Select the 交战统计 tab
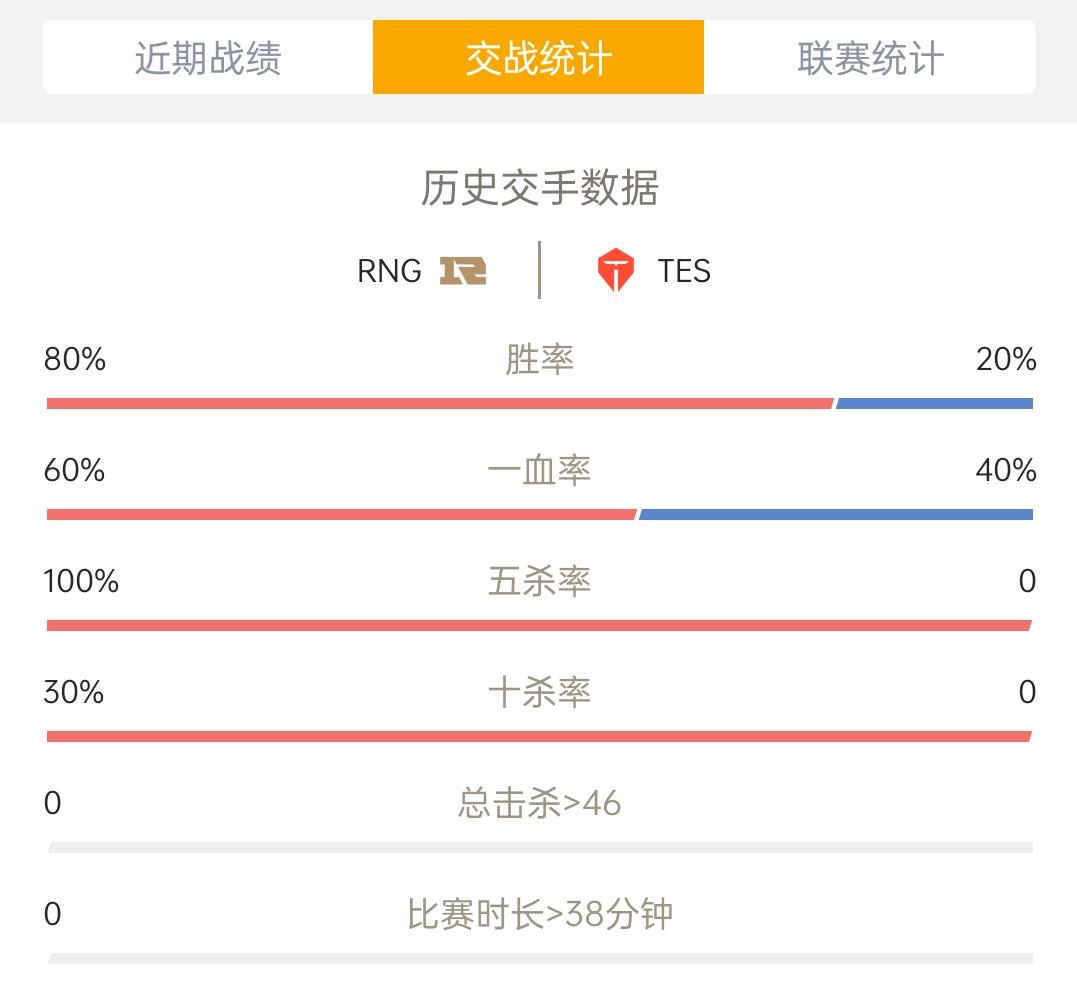The width and height of the screenshot is (1077, 998). [538, 57]
